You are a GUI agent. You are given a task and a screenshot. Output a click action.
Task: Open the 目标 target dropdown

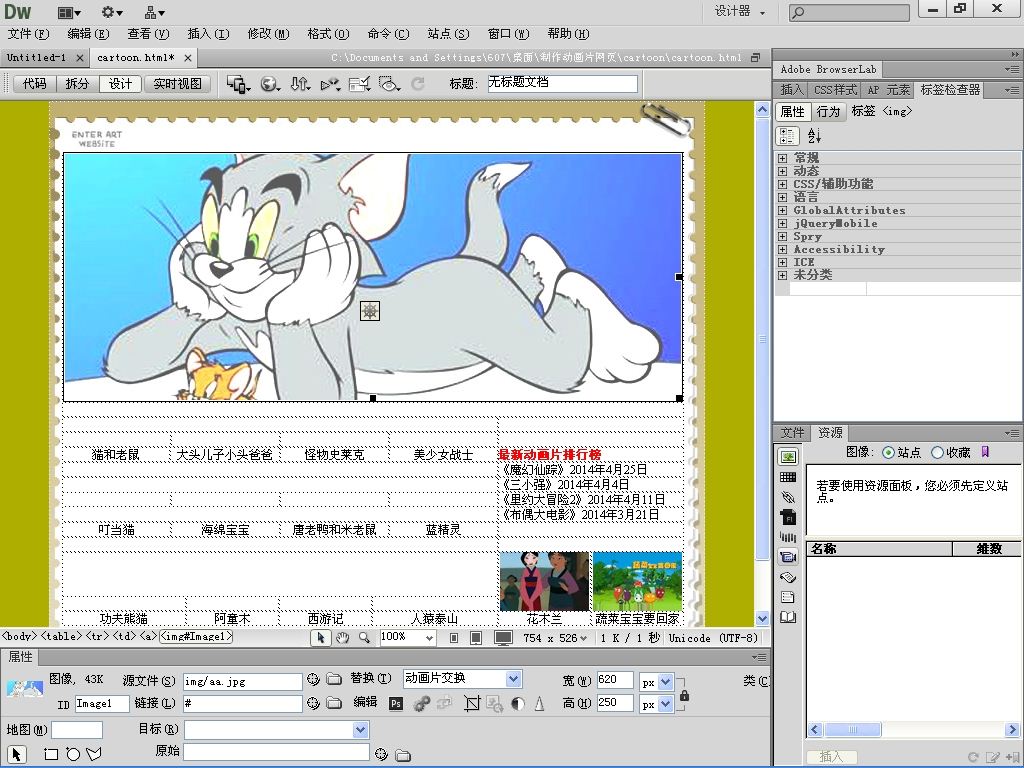coord(360,729)
